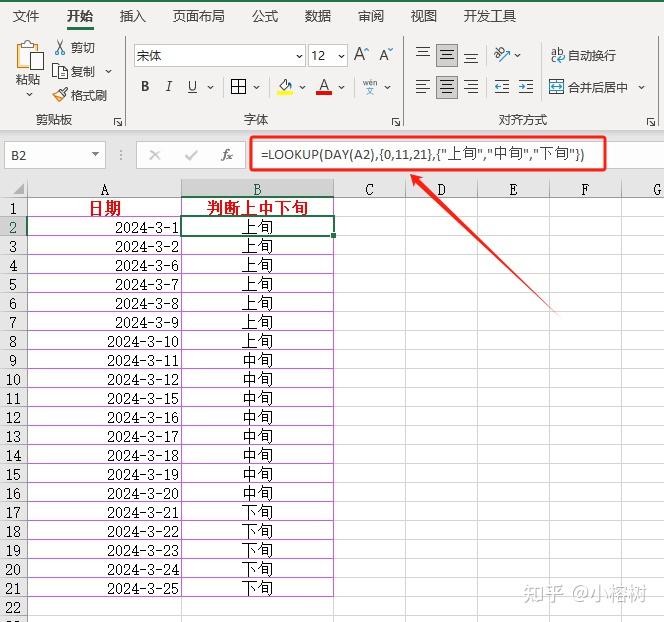
Task: Increase font size with the large A icon
Action: 361,55
